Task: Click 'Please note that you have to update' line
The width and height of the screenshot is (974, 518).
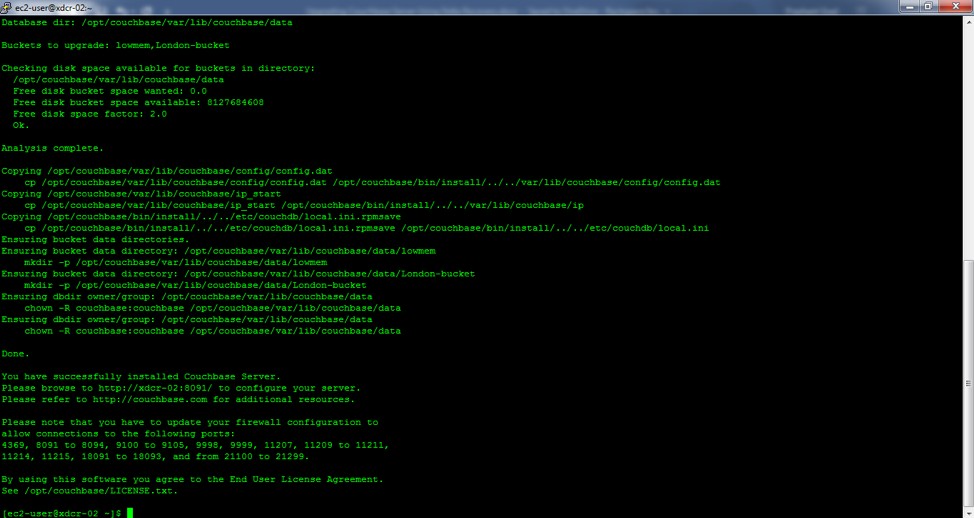Action: point(190,422)
